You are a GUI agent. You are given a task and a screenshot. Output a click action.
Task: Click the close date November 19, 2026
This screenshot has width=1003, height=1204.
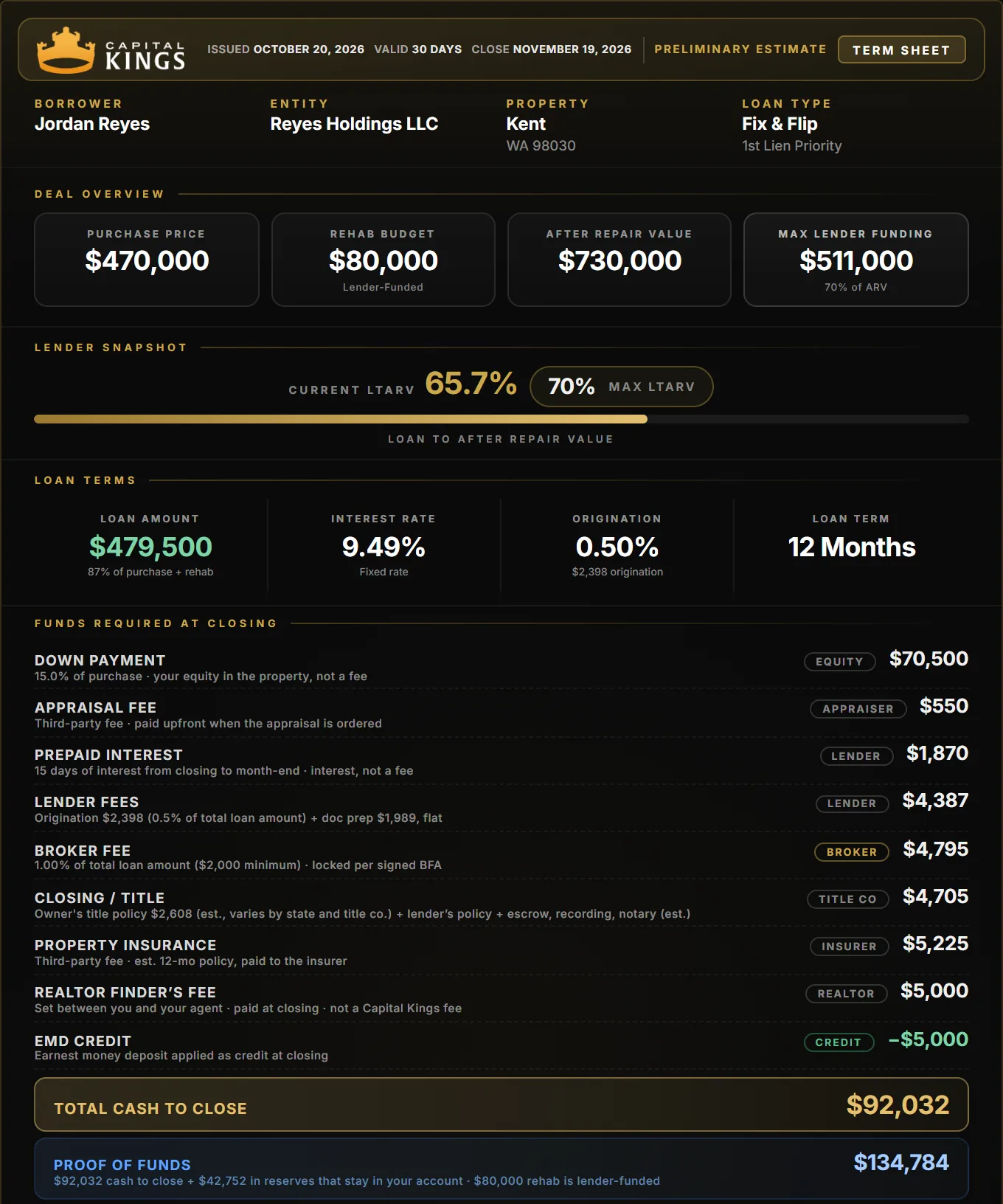coord(572,49)
